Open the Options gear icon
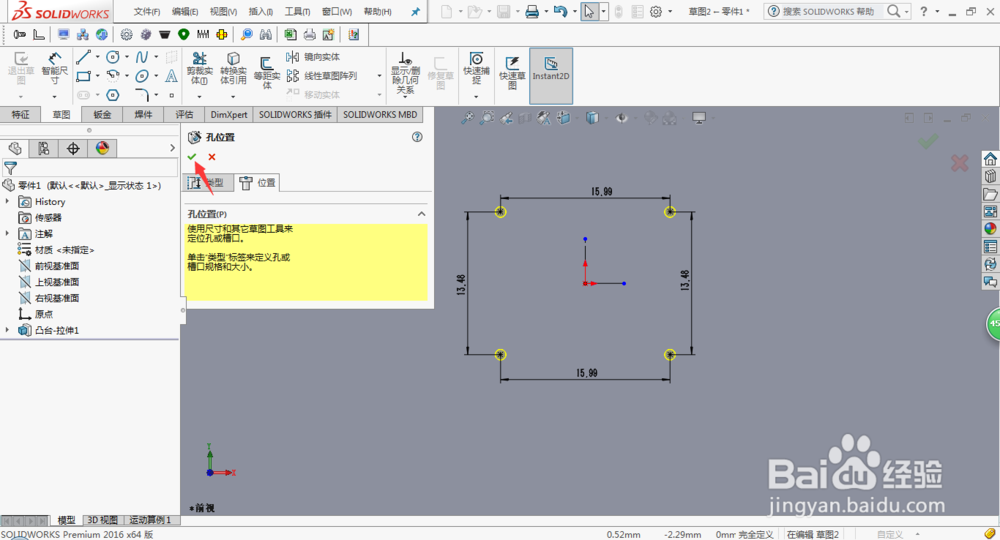Image resolution: width=1000 pixels, height=540 pixels. [x=656, y=11]
